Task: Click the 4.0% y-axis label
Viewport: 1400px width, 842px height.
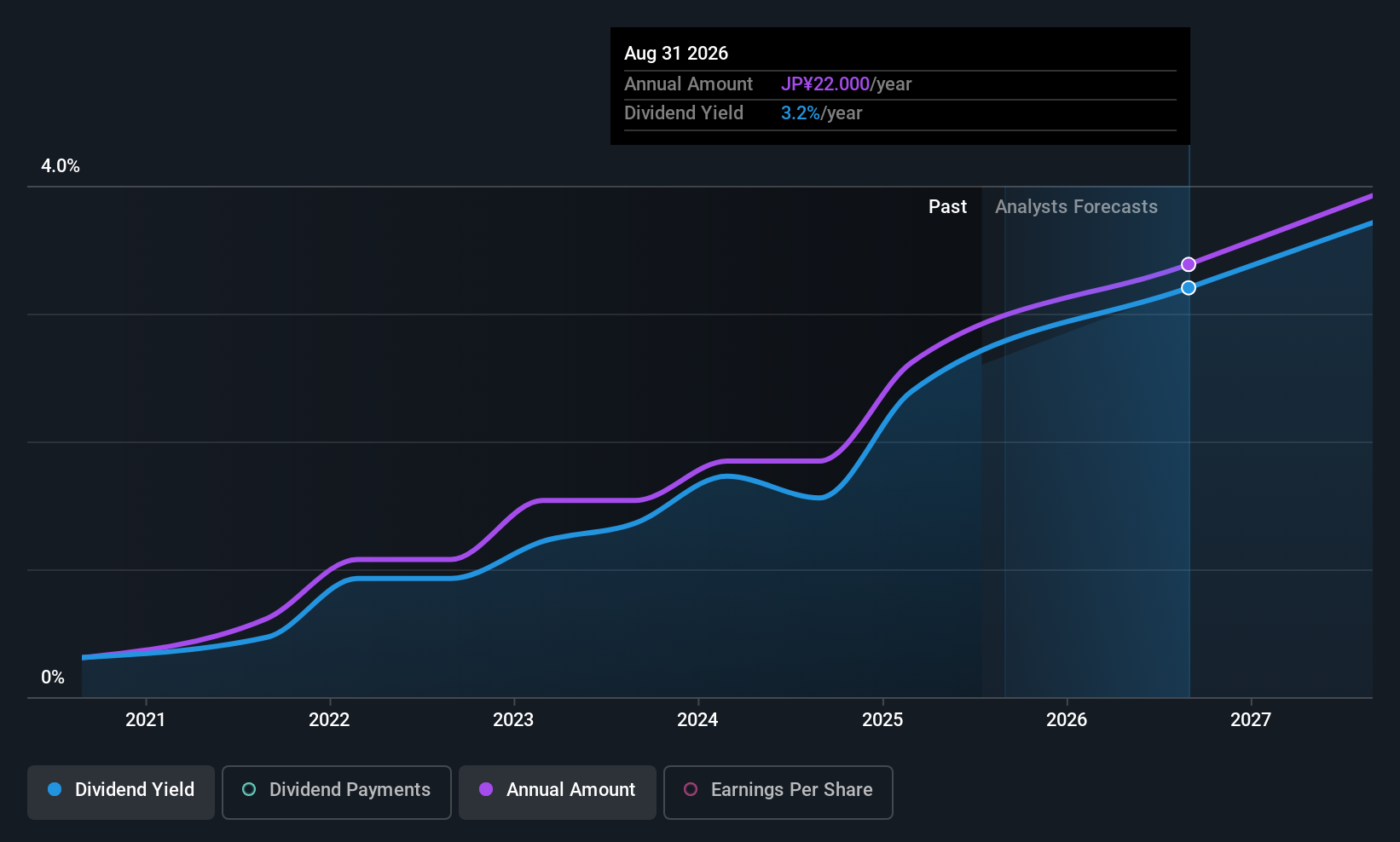Action: coord(61,166)
